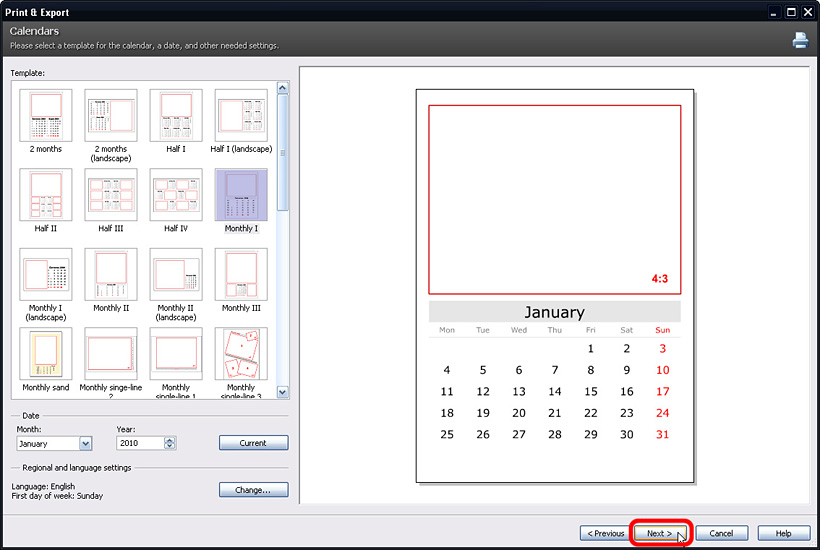Click the Change... regional settings button
Screen dimensions: 820x550
[253, 490]
